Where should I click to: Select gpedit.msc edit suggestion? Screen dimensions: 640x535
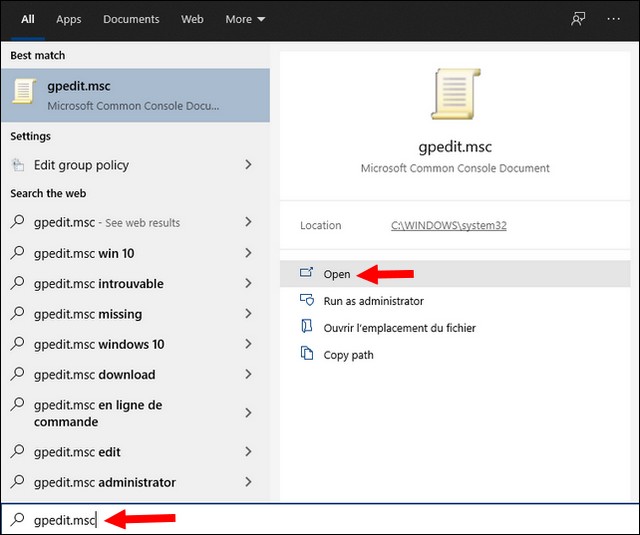[136, 452]
